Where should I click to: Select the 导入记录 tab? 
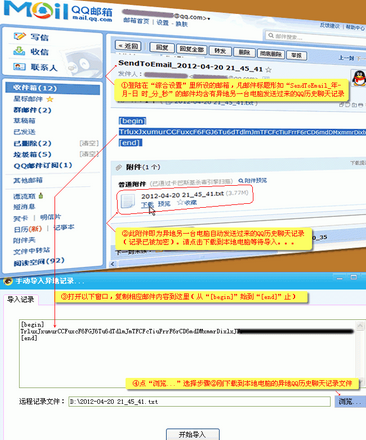(21, 300)
